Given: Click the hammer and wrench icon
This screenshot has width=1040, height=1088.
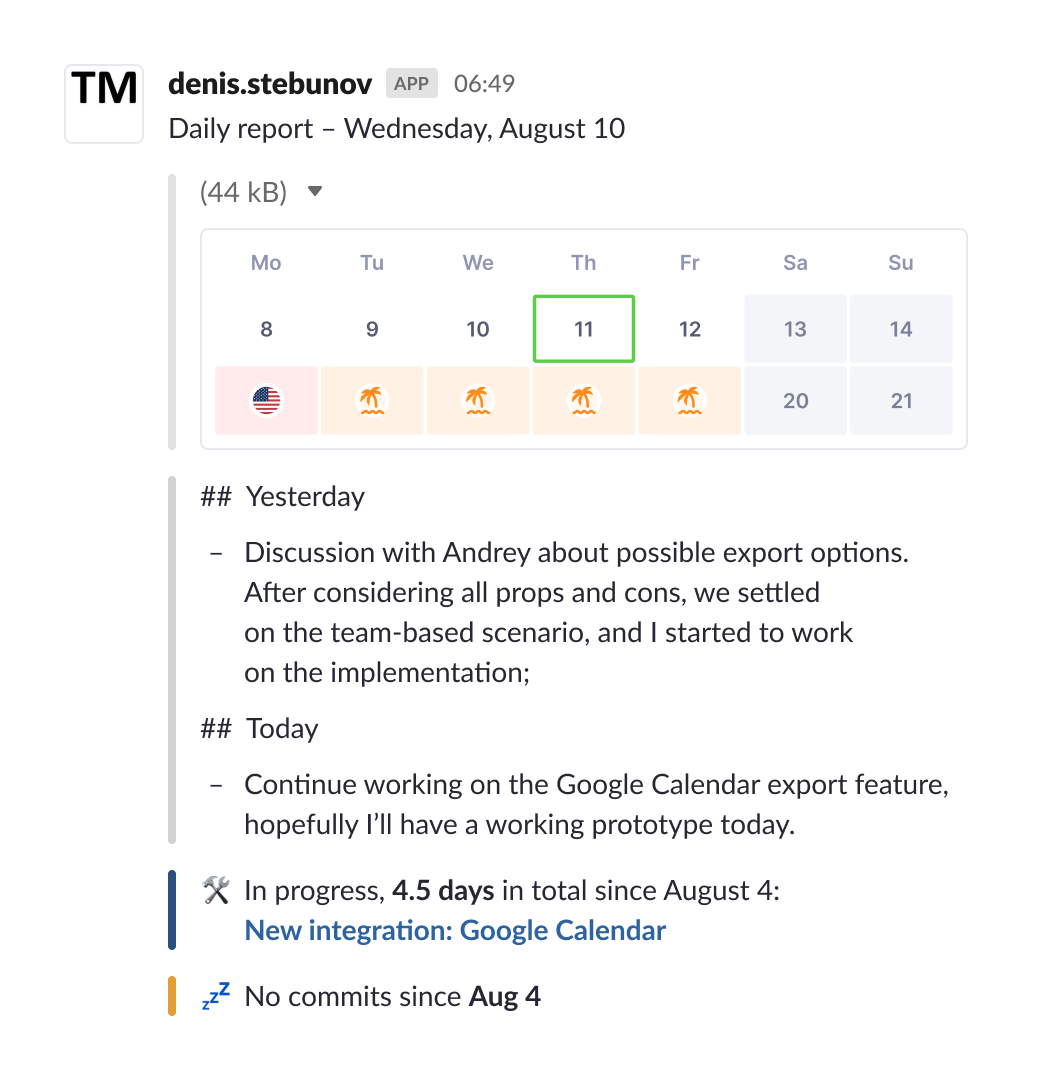Looking at the screenshot, I should point(216,890).
